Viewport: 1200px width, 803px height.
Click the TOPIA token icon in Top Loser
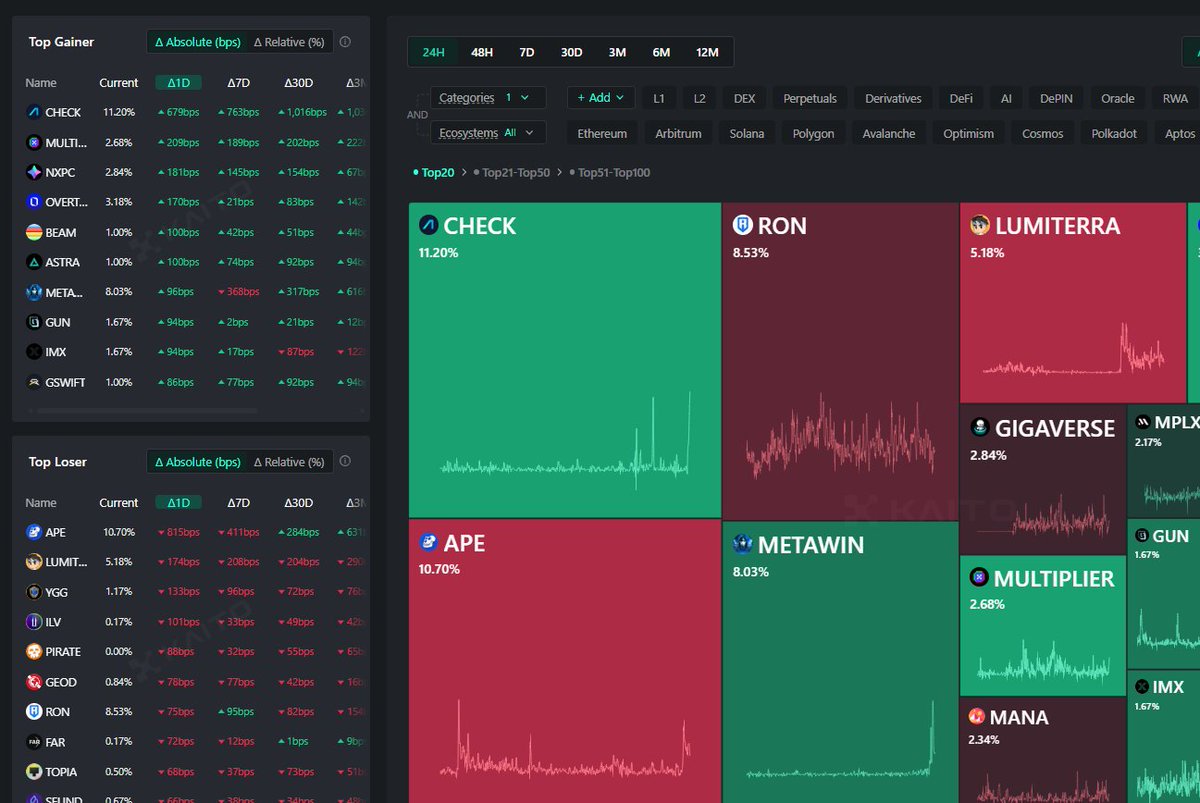tap(33, 772)
